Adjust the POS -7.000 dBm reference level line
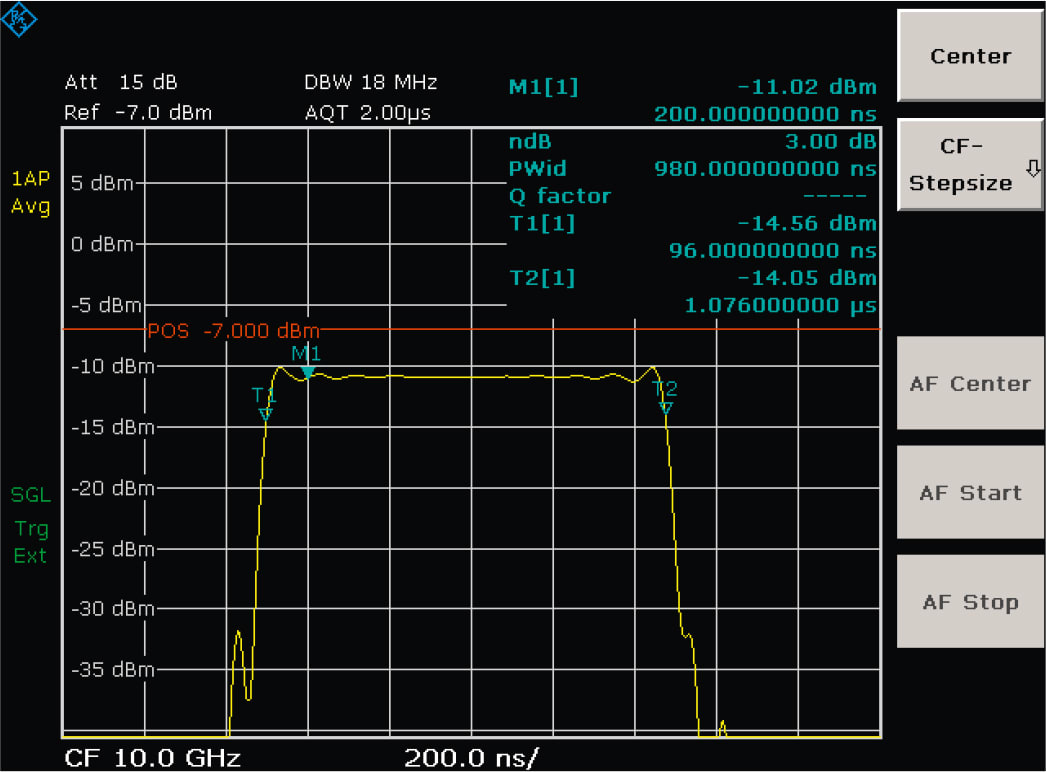The width and height of the screenshot is (1046, 772). [x=232, y=330]
